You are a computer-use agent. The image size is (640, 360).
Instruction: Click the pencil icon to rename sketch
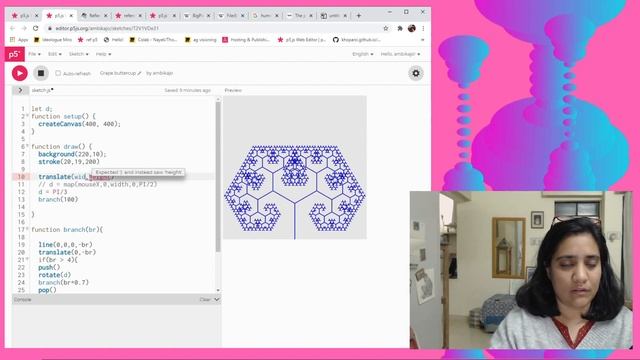[x=139, y=73]
